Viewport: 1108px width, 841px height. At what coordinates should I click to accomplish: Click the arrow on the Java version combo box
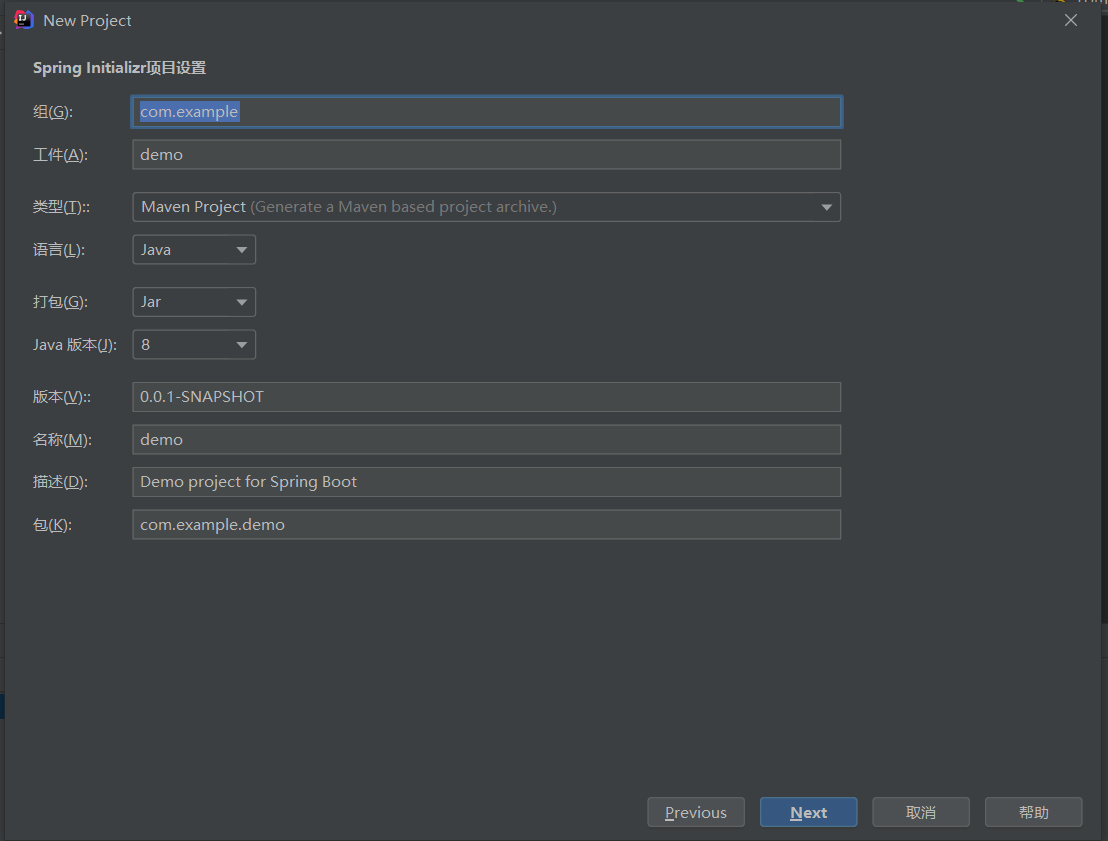pos(242,345)
